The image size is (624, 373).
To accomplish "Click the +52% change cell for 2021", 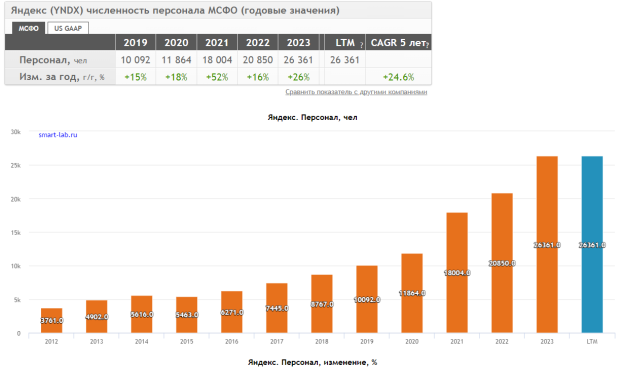I will [217, 77].
